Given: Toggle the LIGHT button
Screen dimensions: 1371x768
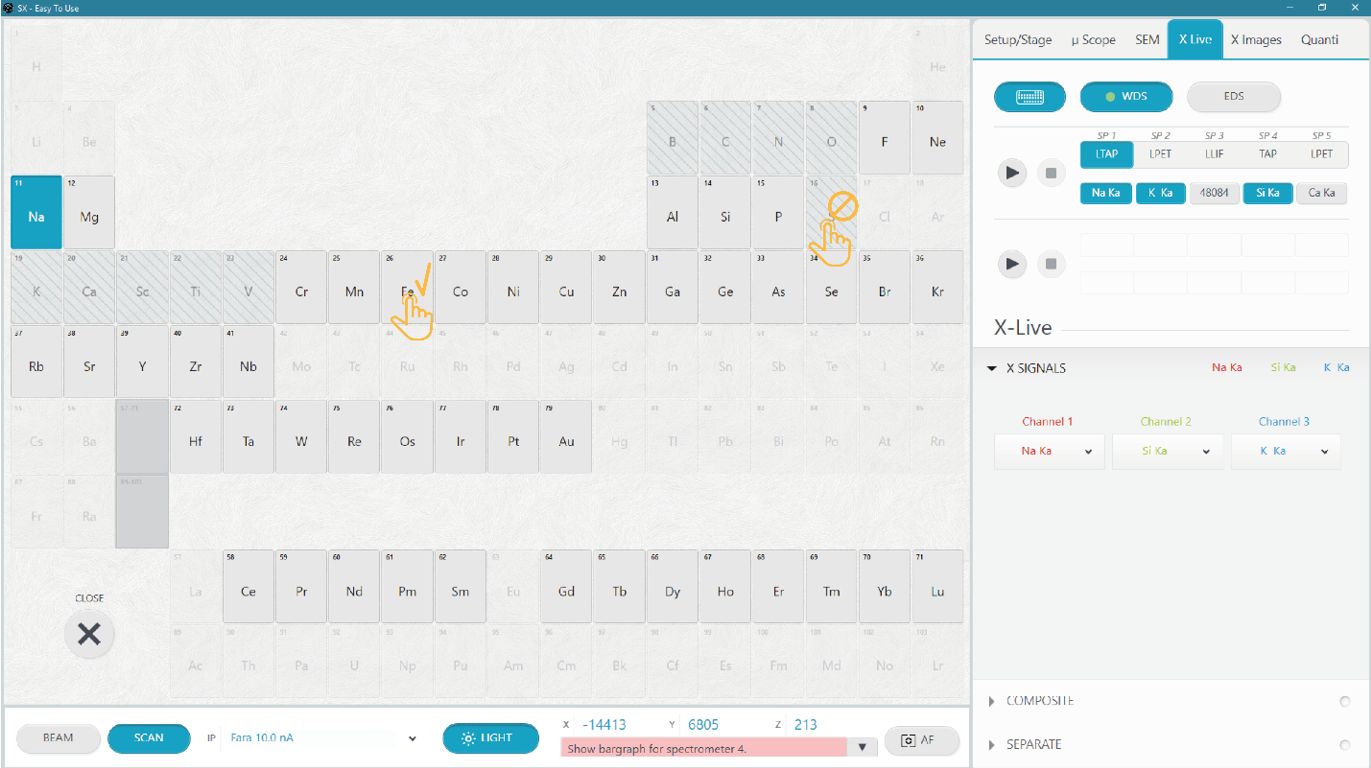Looking at the screenshot, I should pyautogui.click(x=490, y=738).
